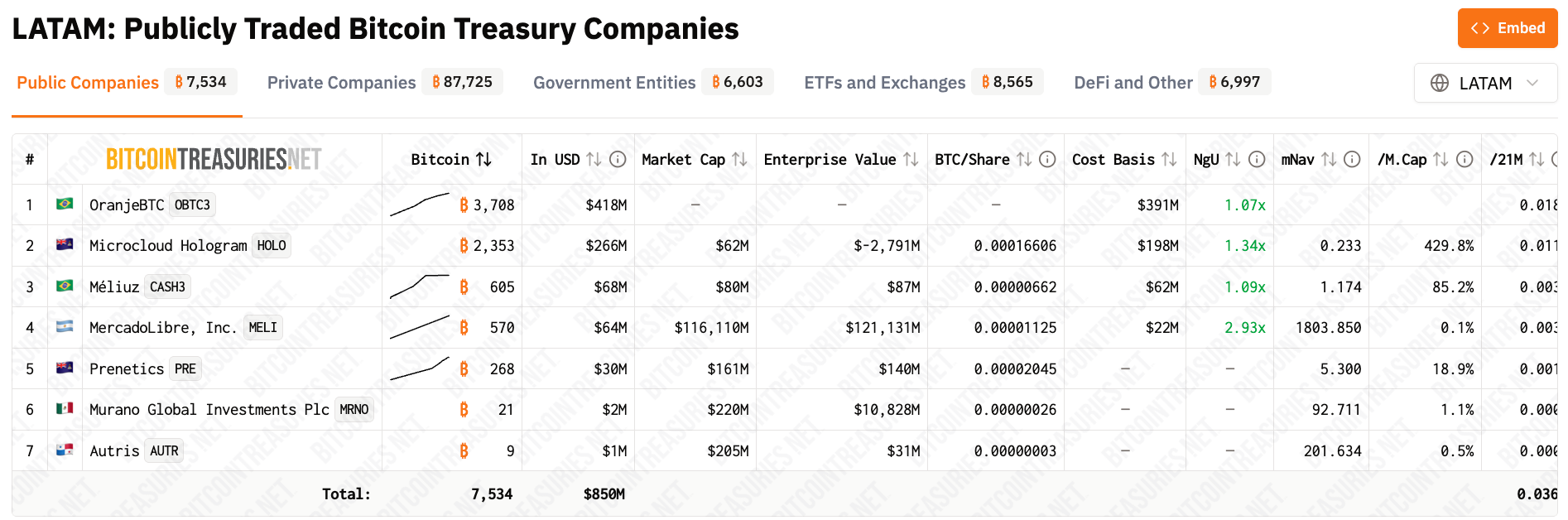Click the globe icon in region selector
The image size is (1568, 520).
coord(1440,83)
